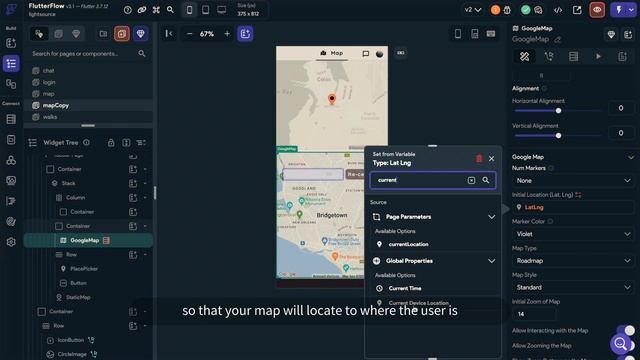Open the properties tab in right panel

524,56
